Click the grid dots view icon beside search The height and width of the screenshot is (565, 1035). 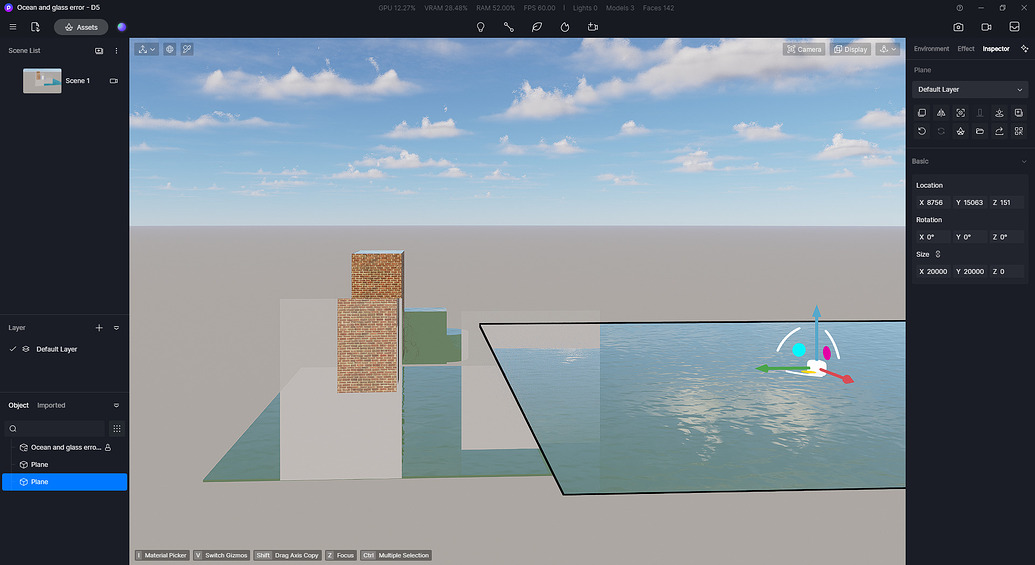click(x=117, y=428)
